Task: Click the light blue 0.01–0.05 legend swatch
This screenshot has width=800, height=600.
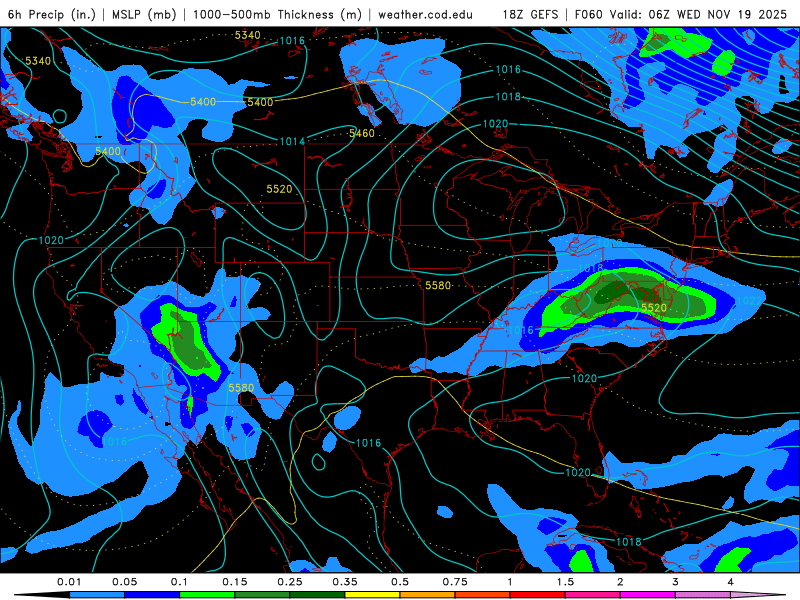Action: coord(97,595)
